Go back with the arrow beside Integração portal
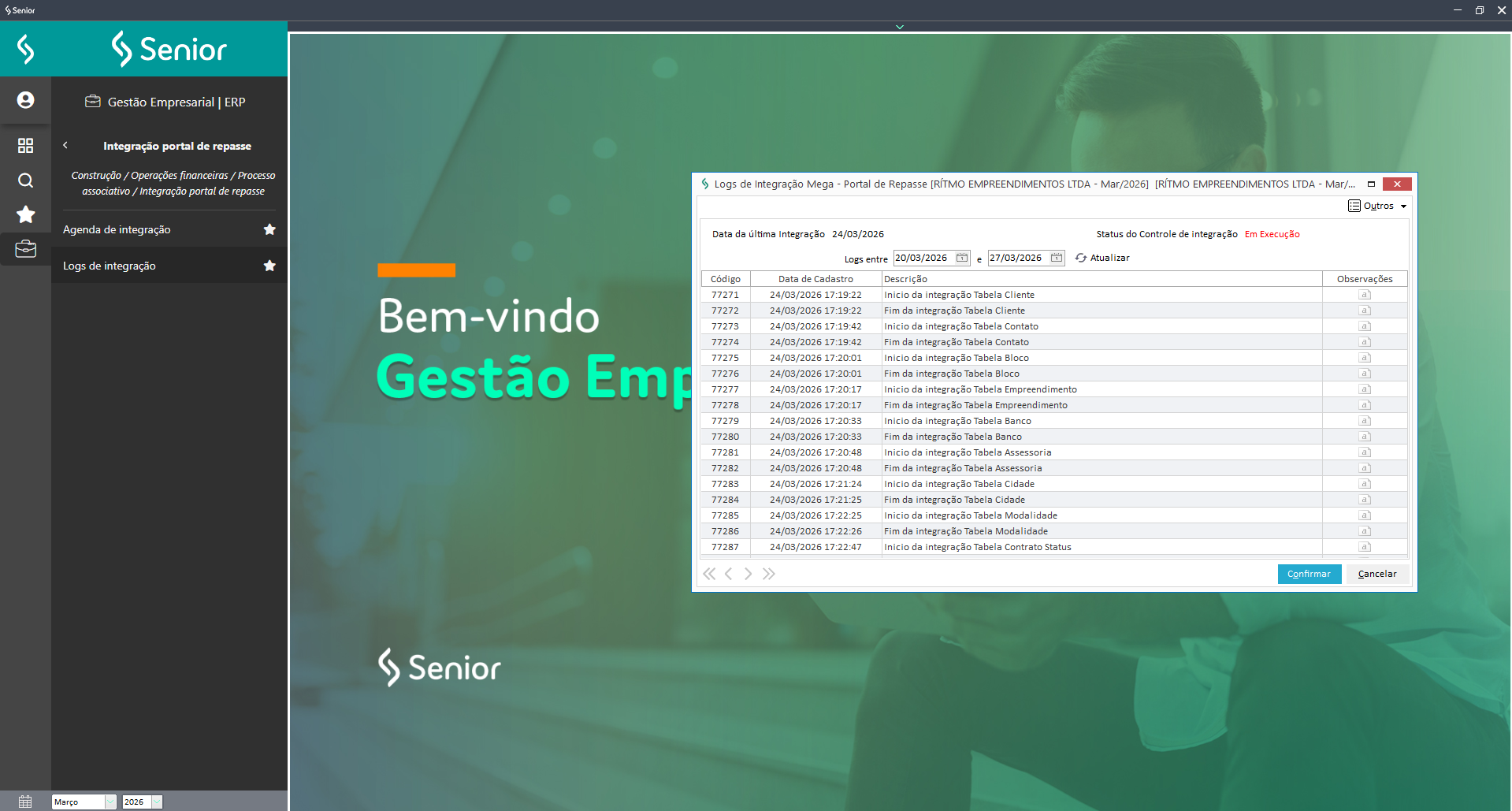The image size is (1512, 811). pyautogui.click(x=65, y=145)
